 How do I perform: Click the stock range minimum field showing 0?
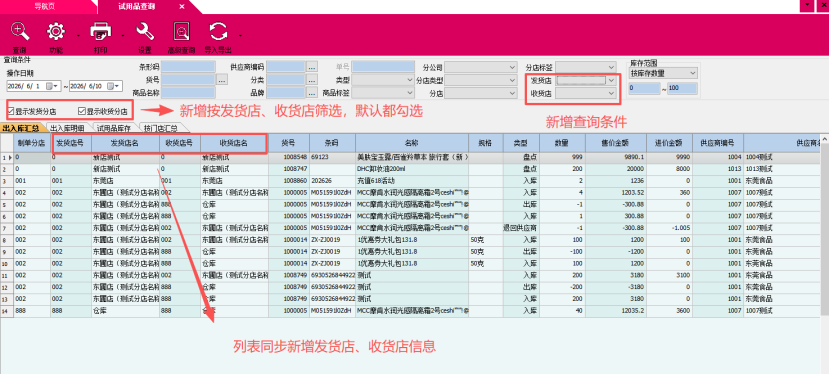coord(644,88)
